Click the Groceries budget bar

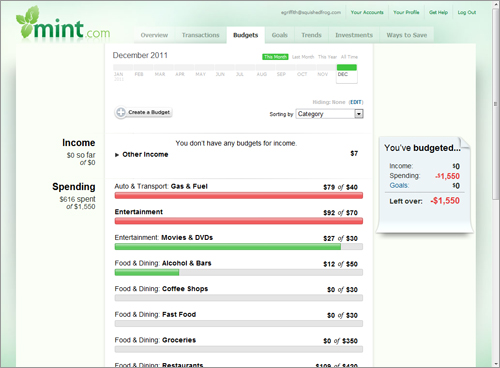[x=239, y=349]
